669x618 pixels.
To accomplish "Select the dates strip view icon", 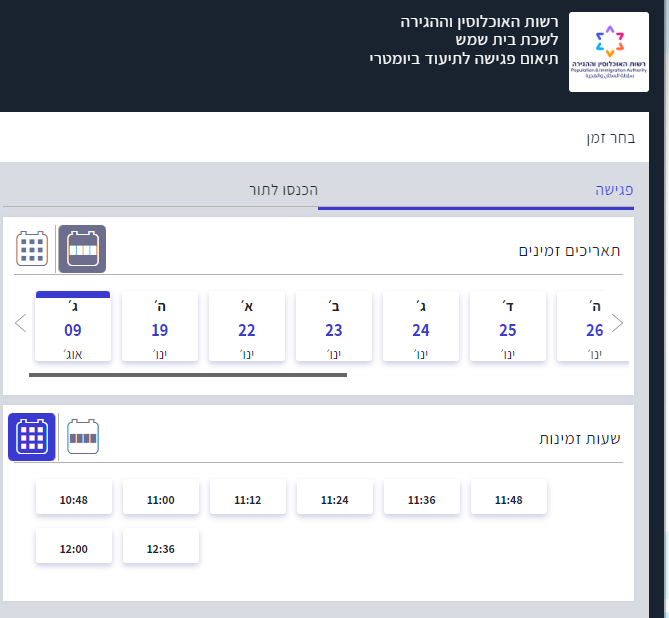I will [82, 249].
